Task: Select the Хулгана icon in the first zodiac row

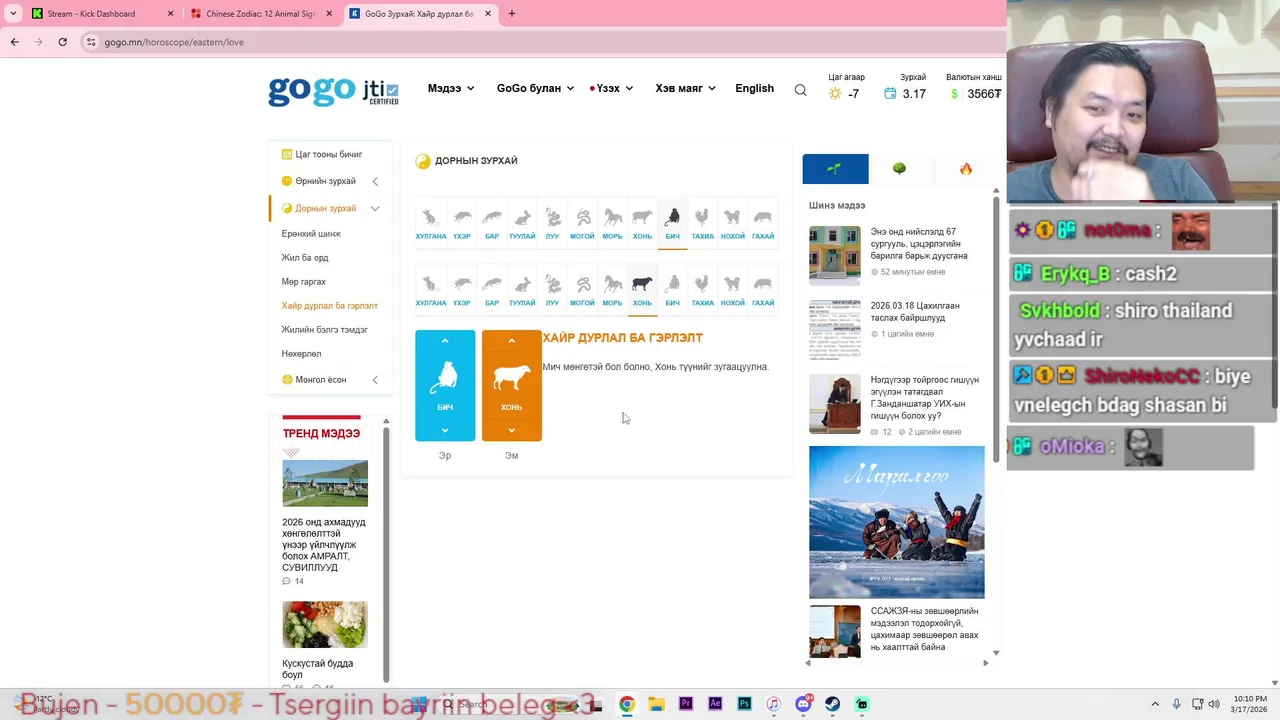Action: point(431,218)
